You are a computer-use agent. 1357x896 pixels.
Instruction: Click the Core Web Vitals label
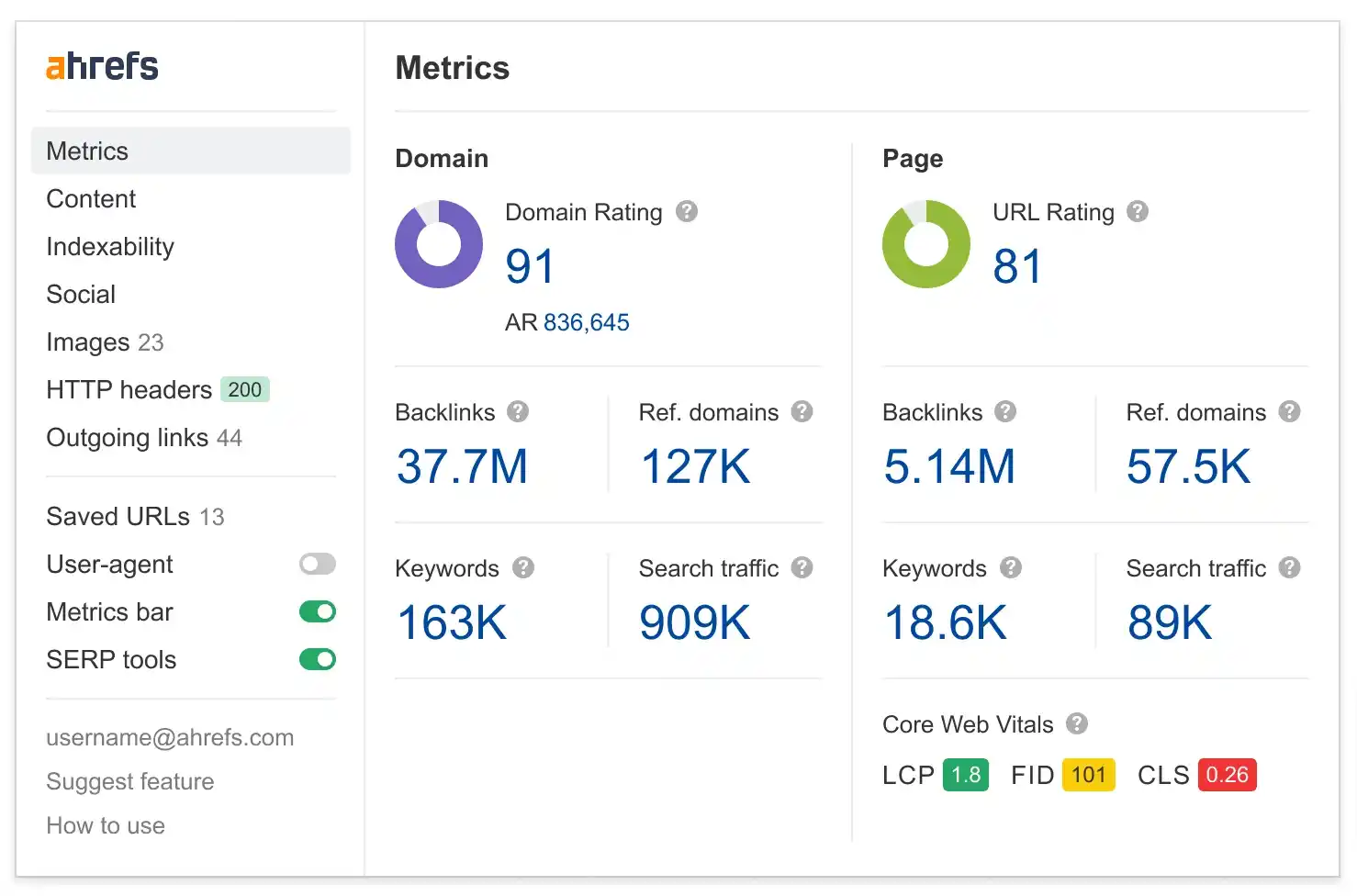coord(968,724)
